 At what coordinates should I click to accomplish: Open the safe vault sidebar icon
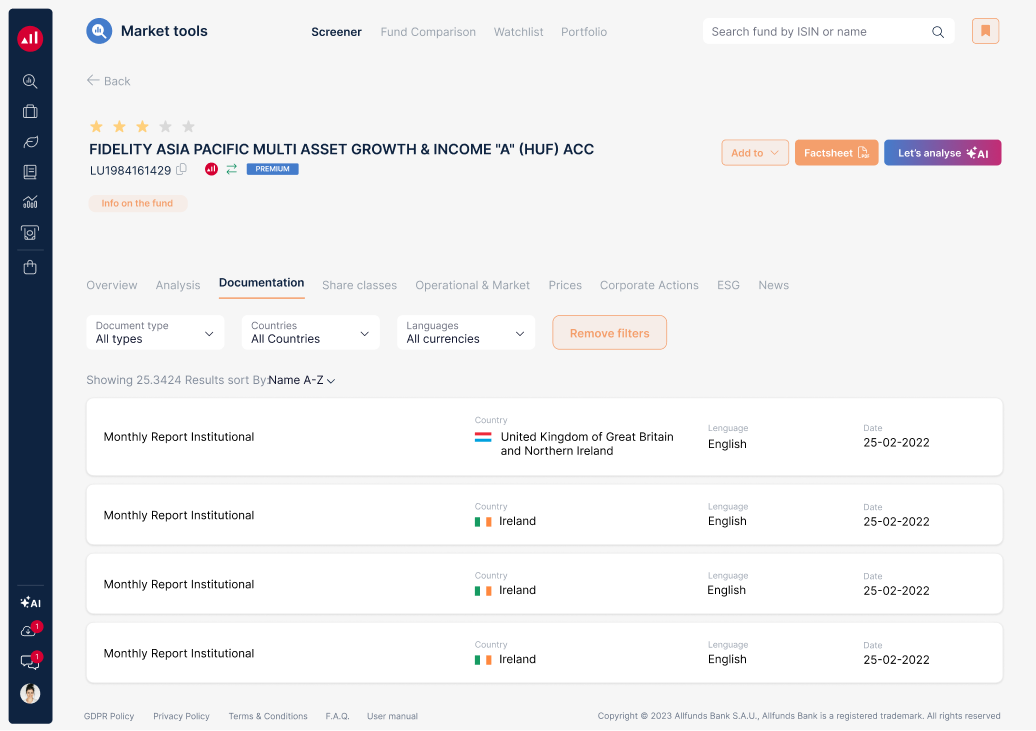click(30, 233)
